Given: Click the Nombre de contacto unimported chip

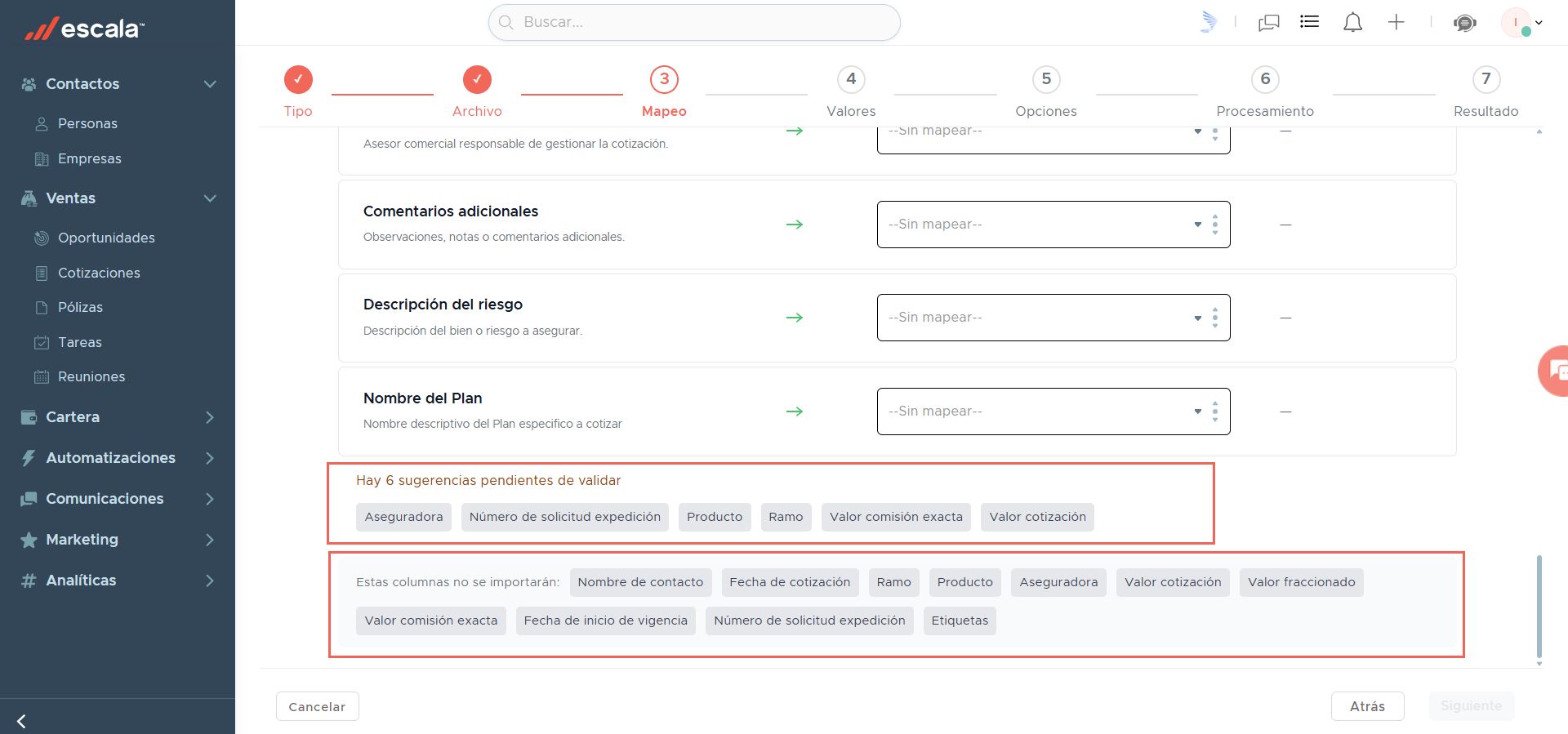Looking at the screenshot, I should click(x=640, y=582).
